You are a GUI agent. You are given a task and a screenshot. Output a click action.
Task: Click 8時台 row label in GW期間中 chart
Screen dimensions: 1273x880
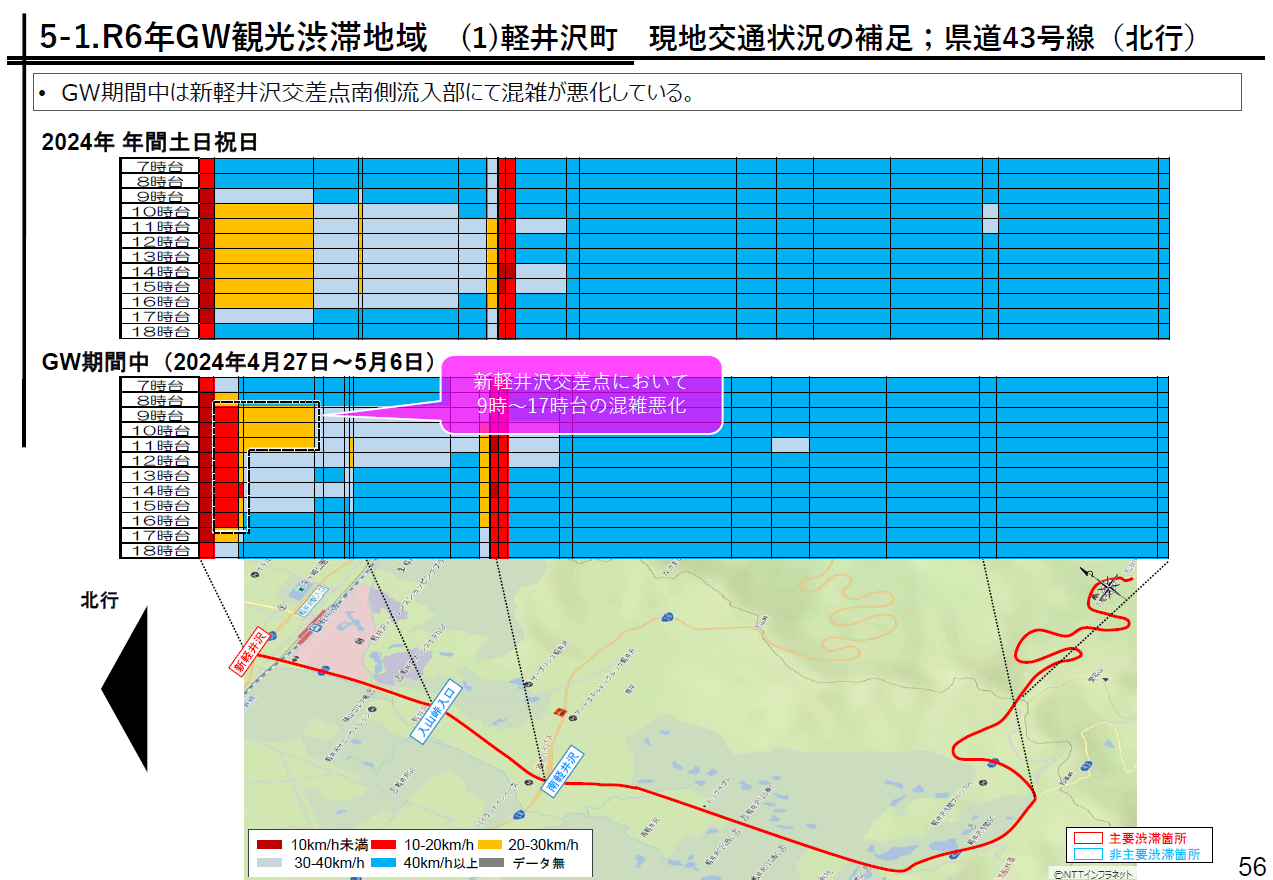coord(160,400)
